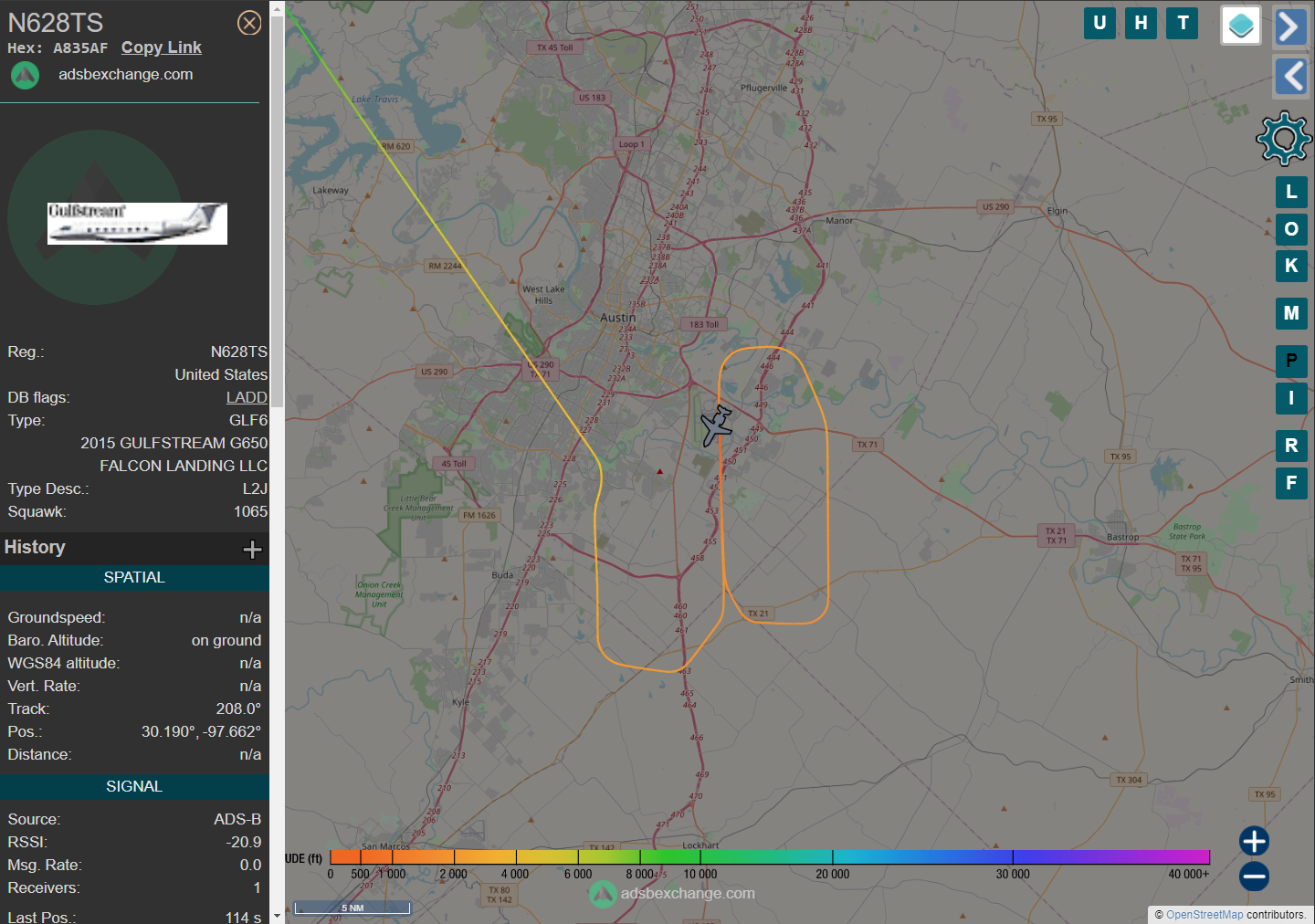Select the owner text FALCON LANDING LLC
The height and width of the screenshot is (924, 1315).
184,467
